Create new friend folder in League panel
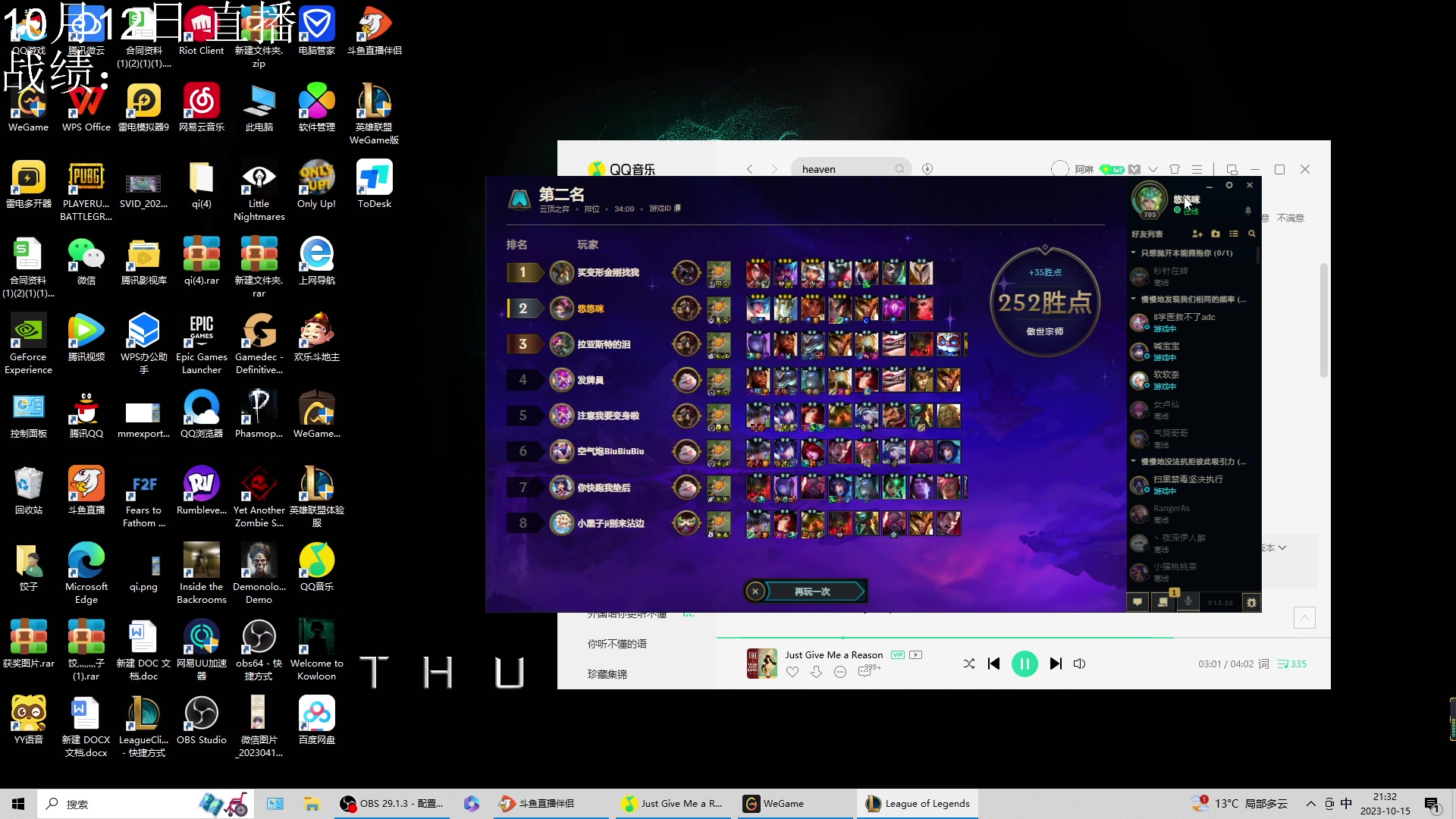Viewport: 1456px width, 819px height. [1216, 234]
